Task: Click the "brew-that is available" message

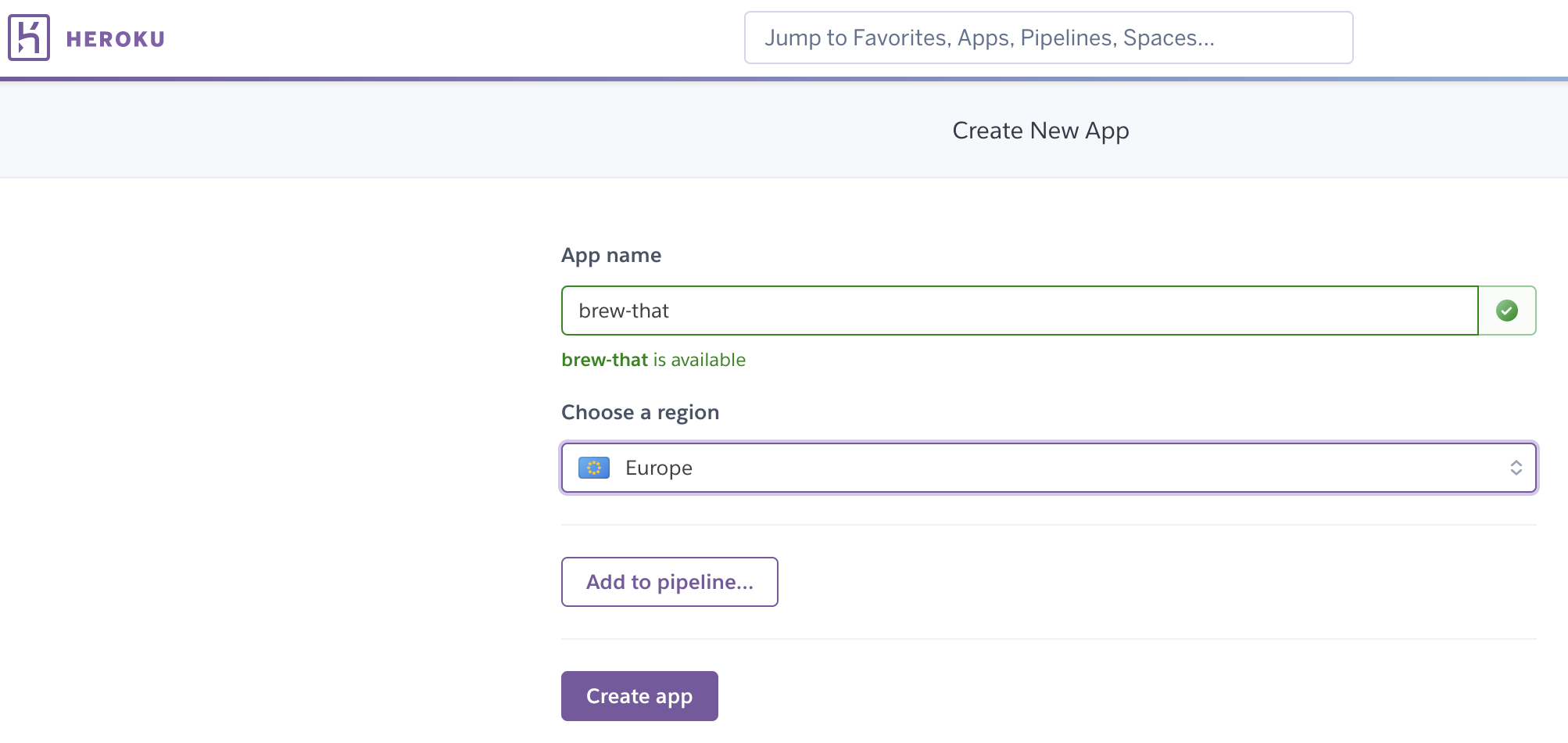Action: click(653, 360)
